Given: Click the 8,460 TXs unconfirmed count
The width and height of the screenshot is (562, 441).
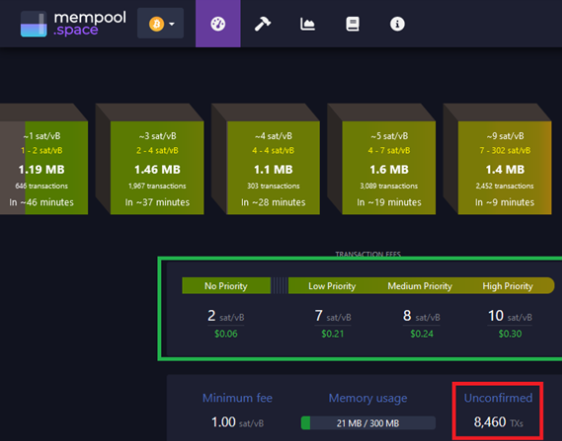Looking at the screenshot, I should pyautogui.click(x=498, y=422).
